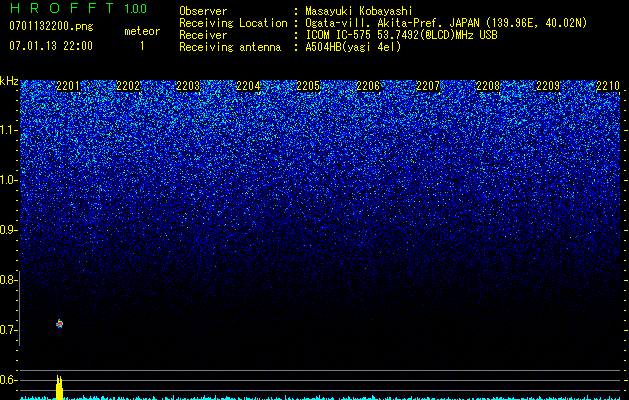Image resolution: width=629 pixels, height=400 pixels.
Task: Click the 1.0 kHz axis label
Action: (x=9, y=180)
